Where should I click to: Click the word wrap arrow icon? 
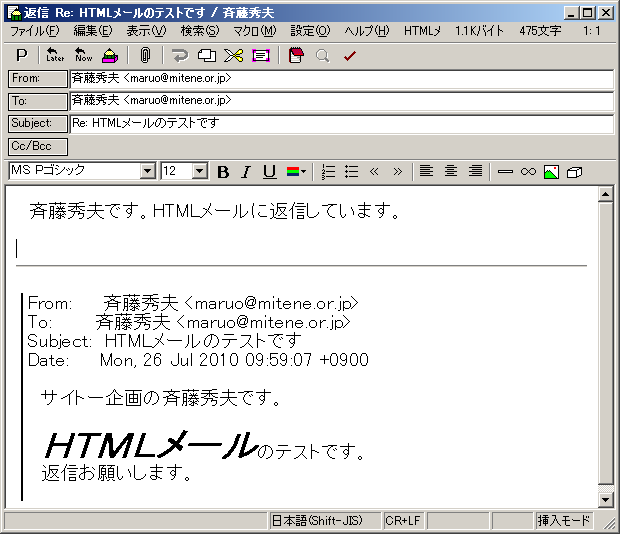pos(180,56)
